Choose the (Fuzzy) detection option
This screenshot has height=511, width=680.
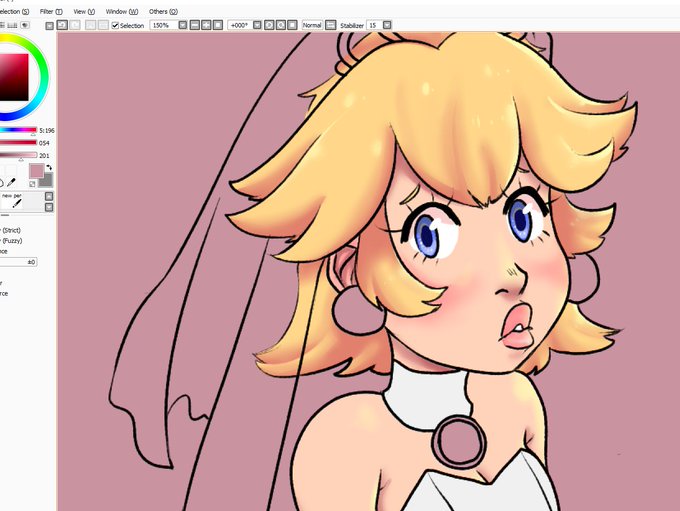coord(12,241)
